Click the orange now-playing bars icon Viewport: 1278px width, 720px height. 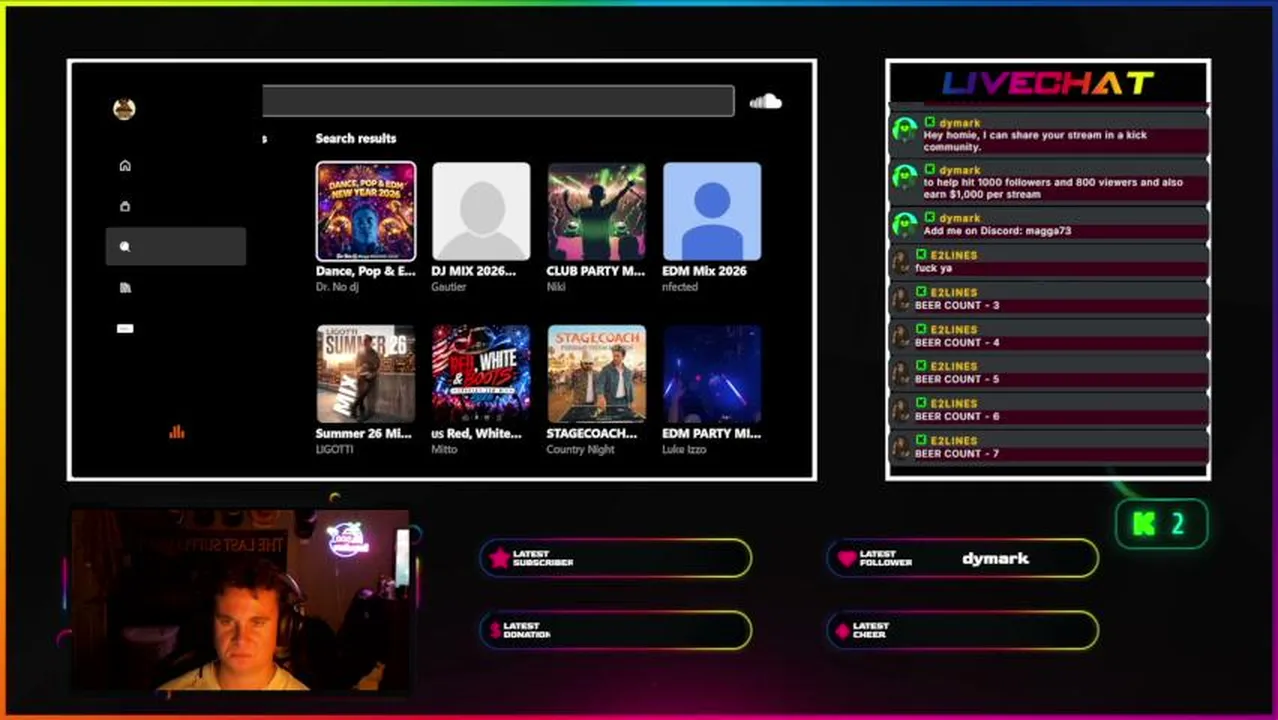click(x=177, y=432)
